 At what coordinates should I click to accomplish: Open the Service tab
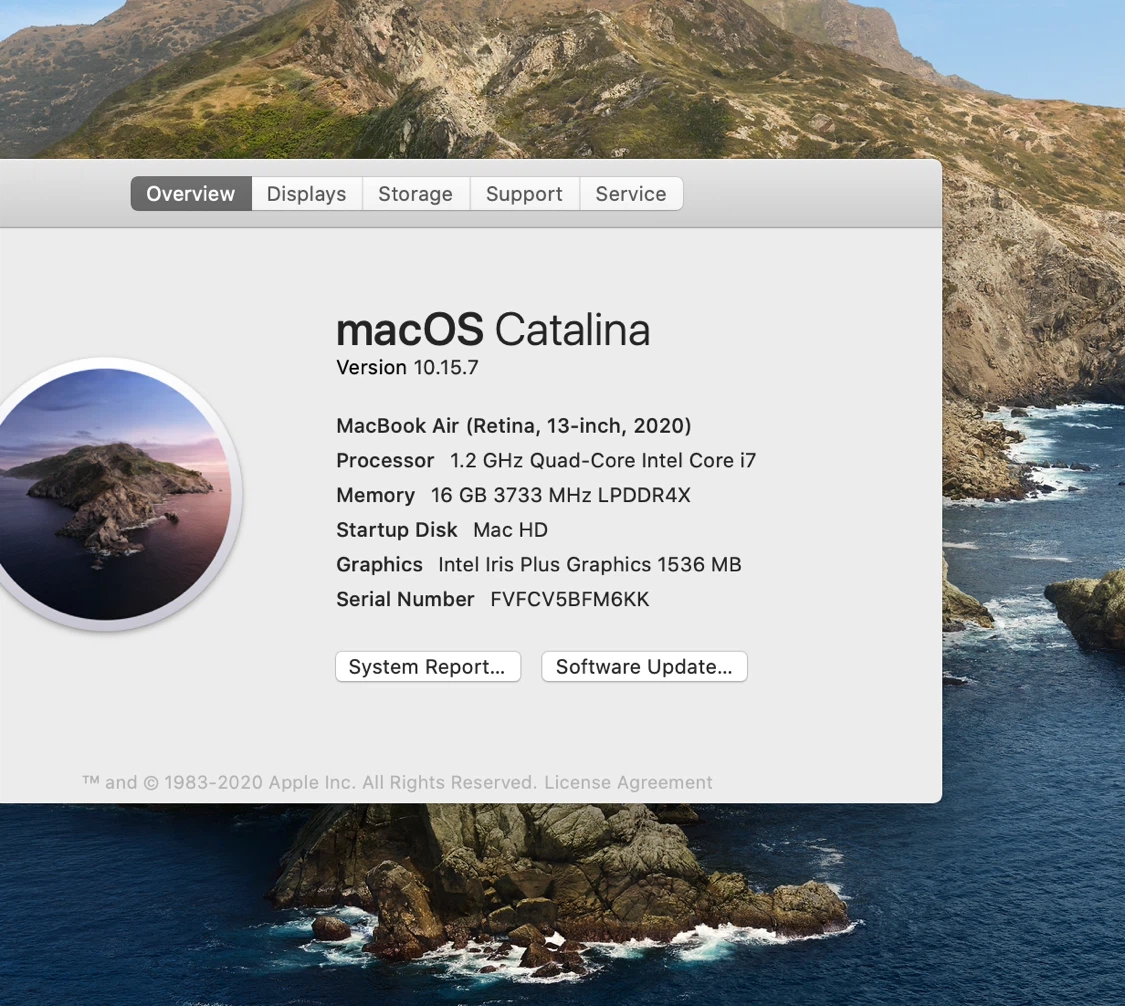(x=631, y=194)
